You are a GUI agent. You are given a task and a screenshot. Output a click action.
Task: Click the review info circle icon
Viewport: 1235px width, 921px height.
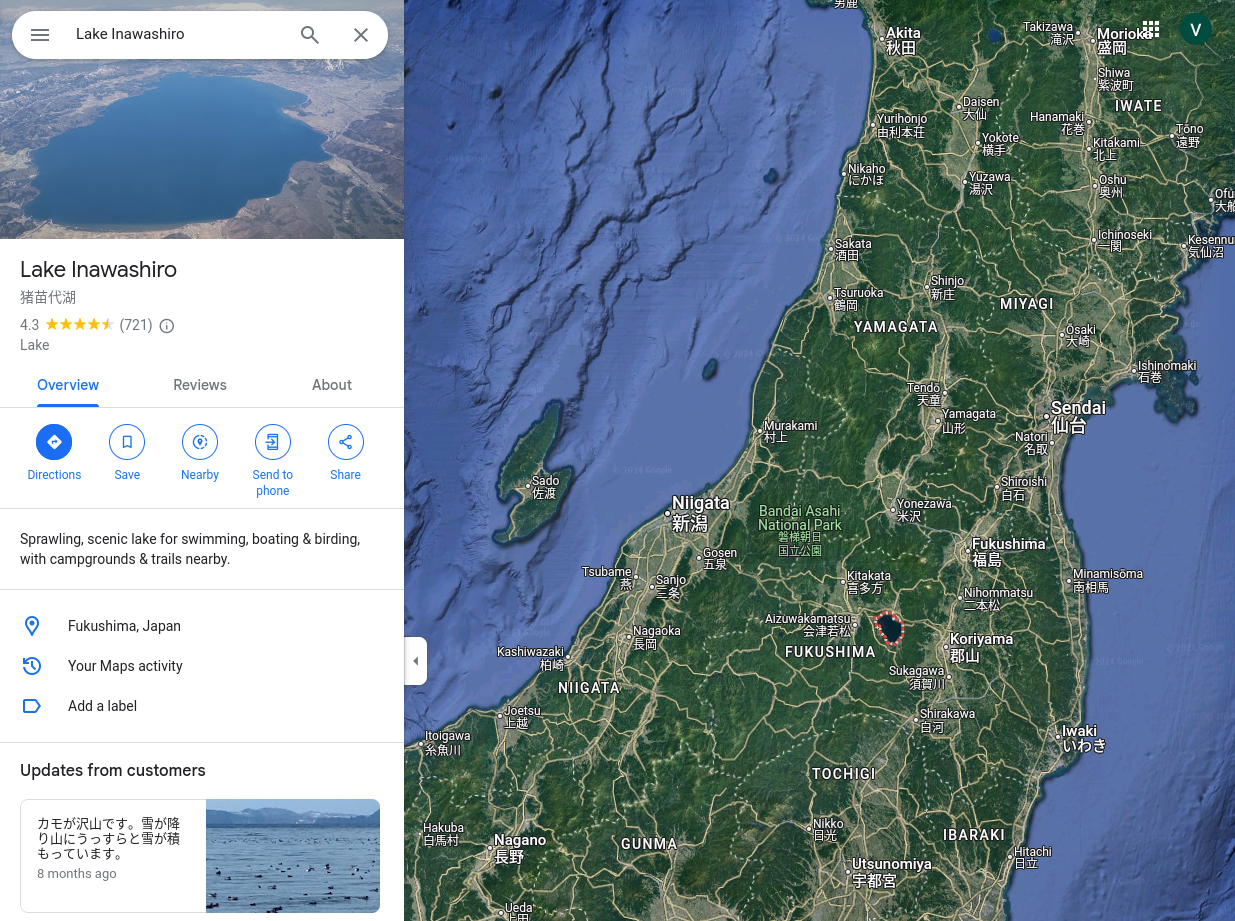[x=167, y=326]
